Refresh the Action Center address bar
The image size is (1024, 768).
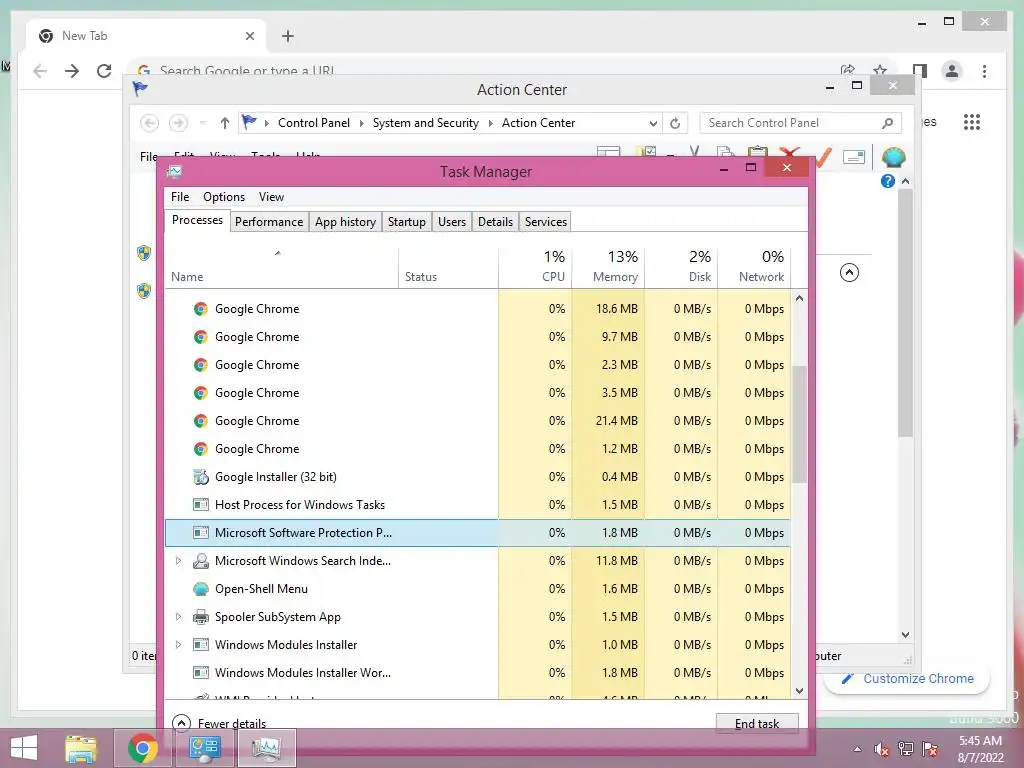(x=675, y=123)
